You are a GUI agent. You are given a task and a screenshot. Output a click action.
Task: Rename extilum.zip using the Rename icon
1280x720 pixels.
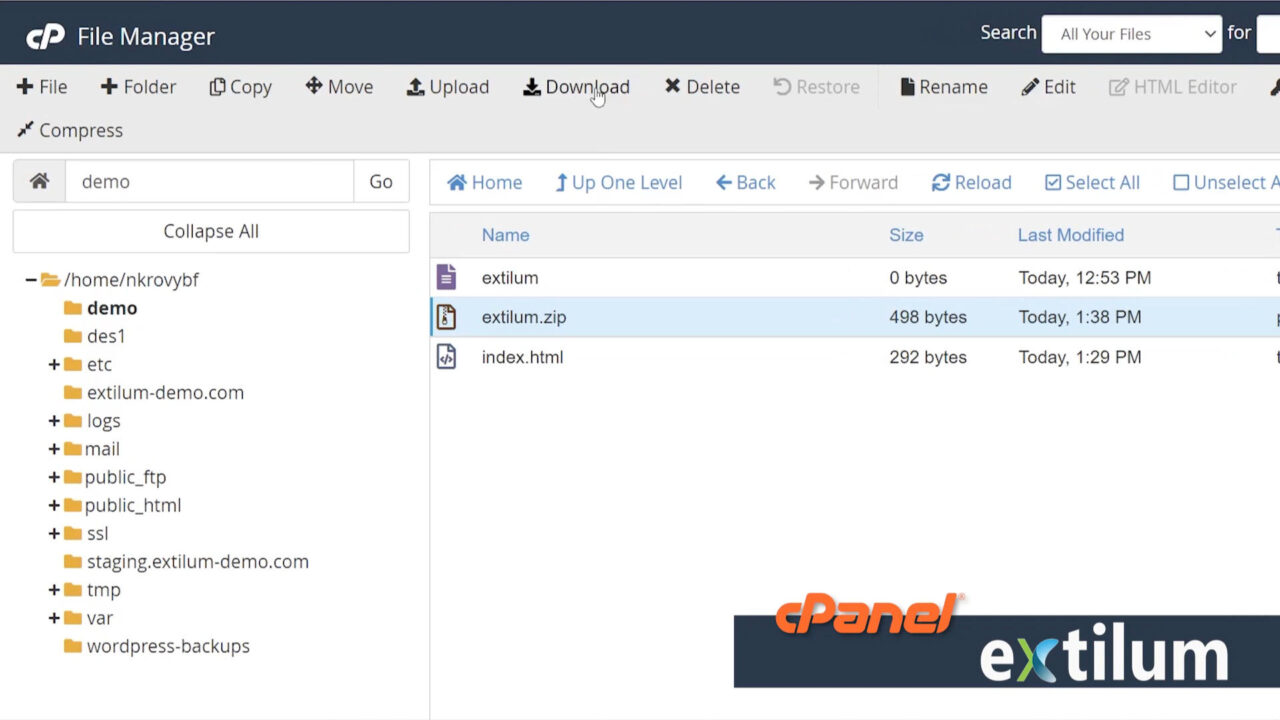click(x=943, y=87)
